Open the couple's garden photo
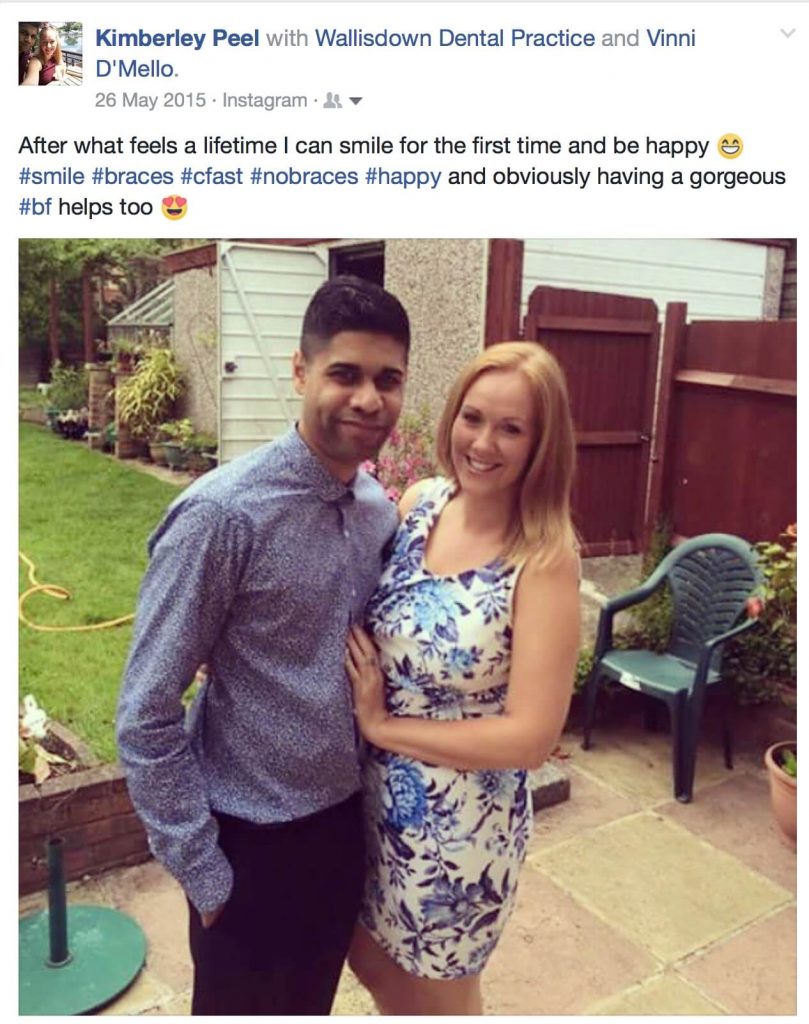 (407, 627)
